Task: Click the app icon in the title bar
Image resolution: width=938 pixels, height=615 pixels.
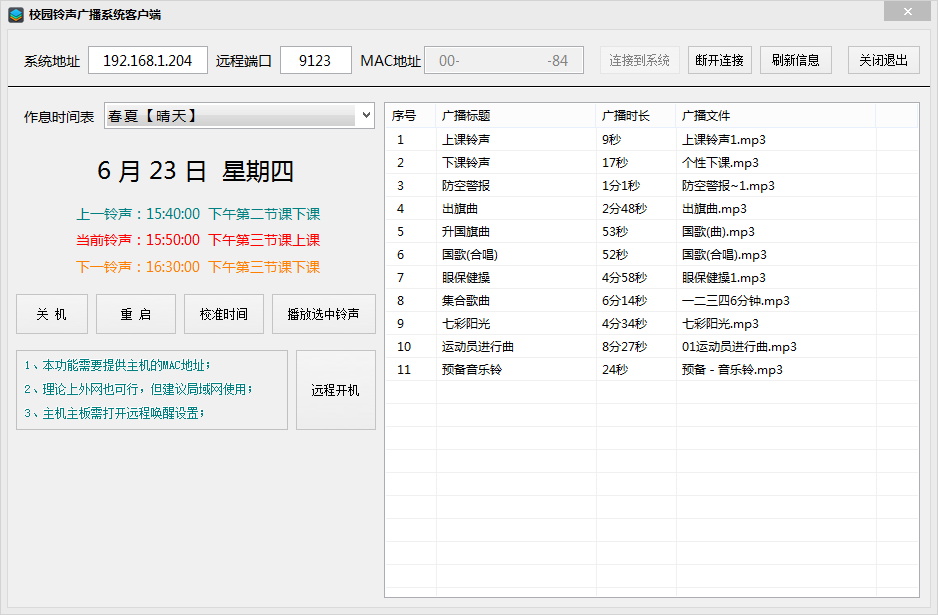Action: [14, 13]
